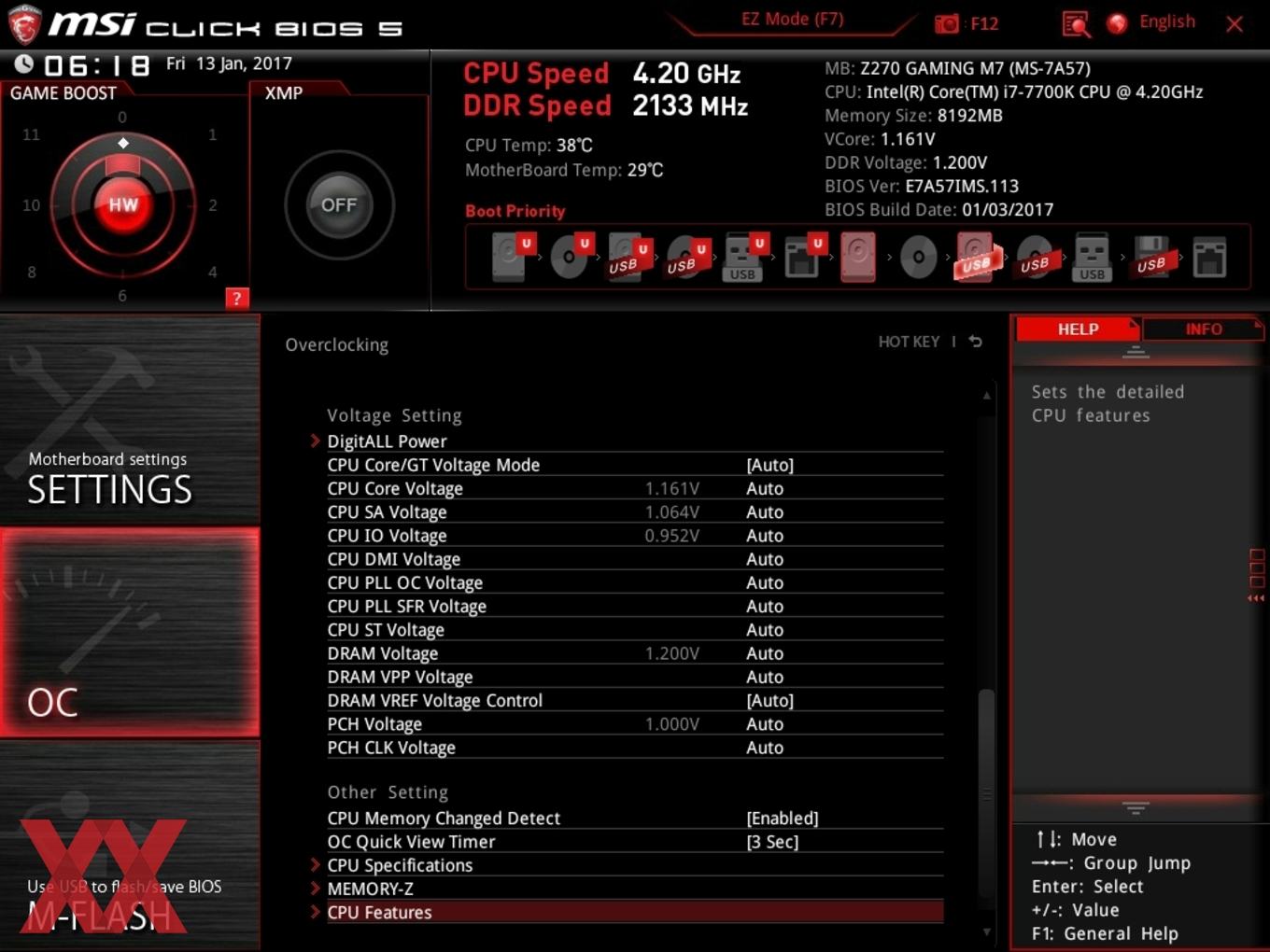Select UEFI network boot icon

pos(803,257)
